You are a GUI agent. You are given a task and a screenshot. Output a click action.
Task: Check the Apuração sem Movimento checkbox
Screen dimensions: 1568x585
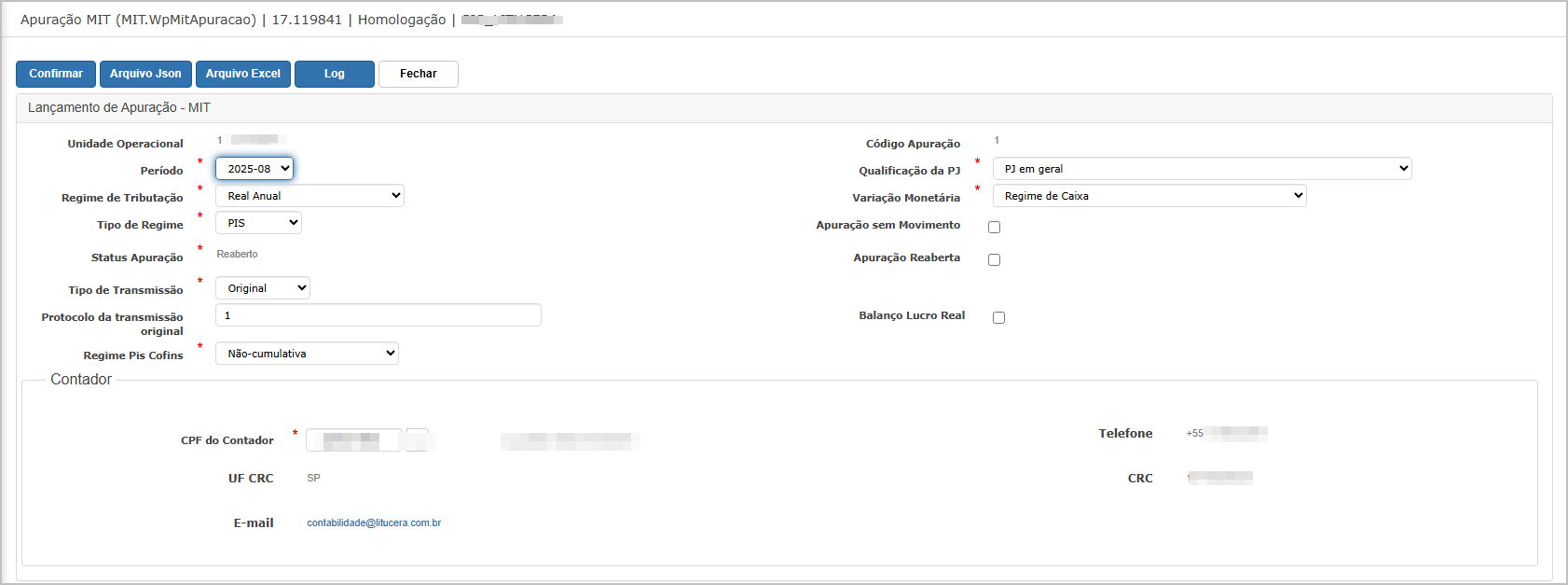(x=994, y=228)
